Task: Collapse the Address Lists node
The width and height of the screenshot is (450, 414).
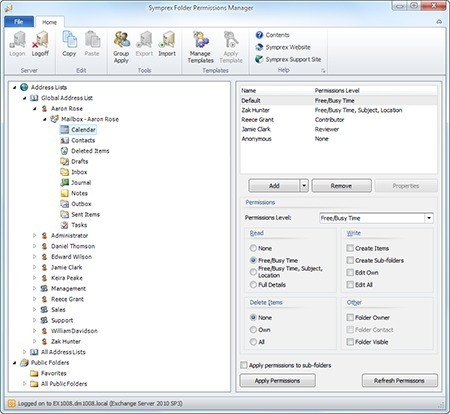Action: (14, 88)
